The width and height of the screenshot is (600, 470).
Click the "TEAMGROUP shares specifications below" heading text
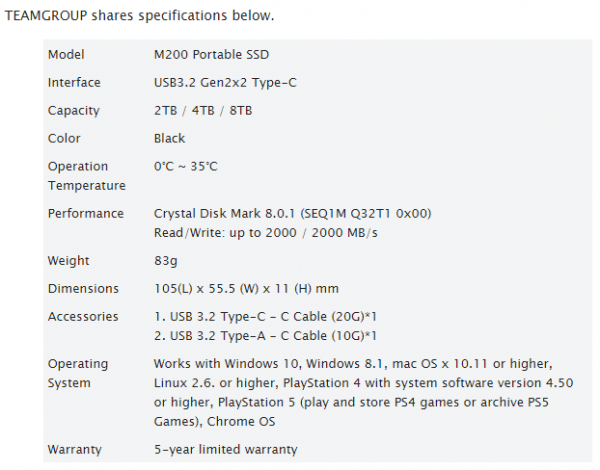[140, 17]
